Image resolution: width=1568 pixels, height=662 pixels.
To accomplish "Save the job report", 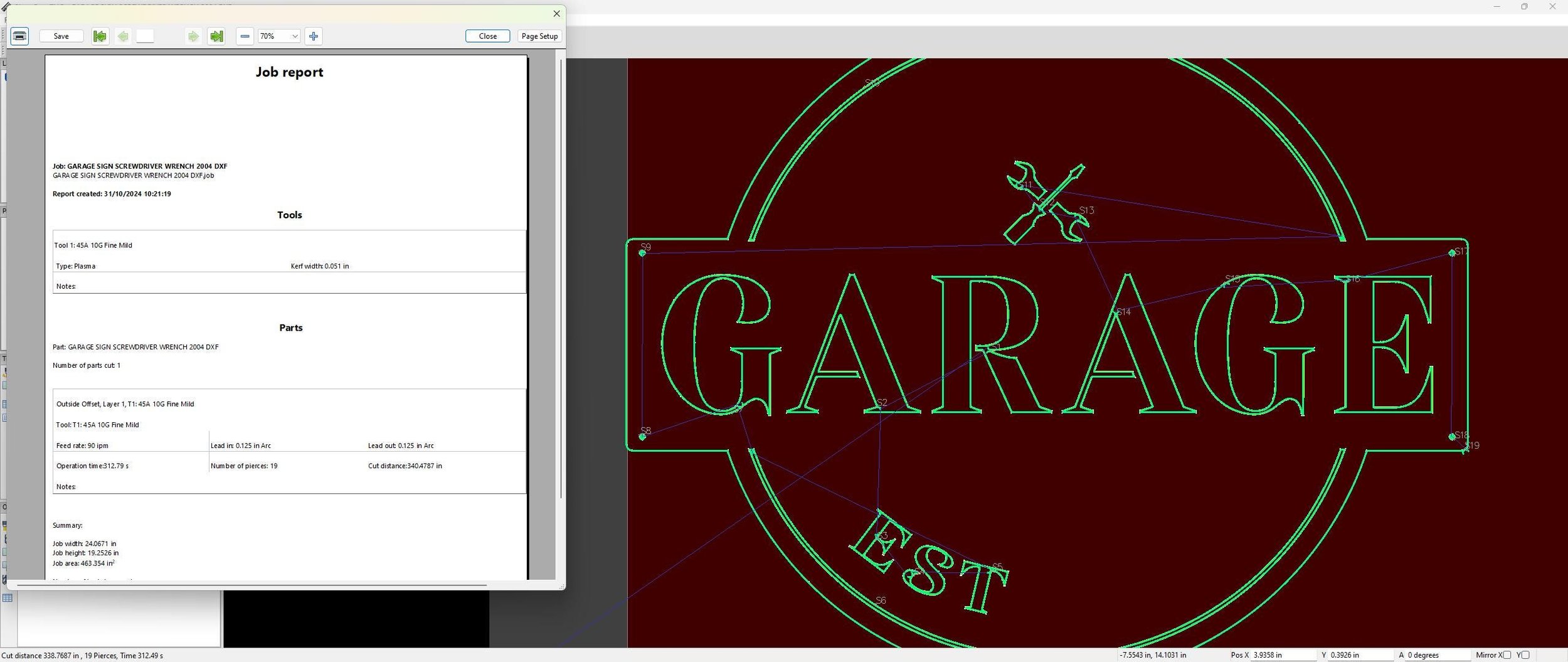I will click(x=61, y=36).
